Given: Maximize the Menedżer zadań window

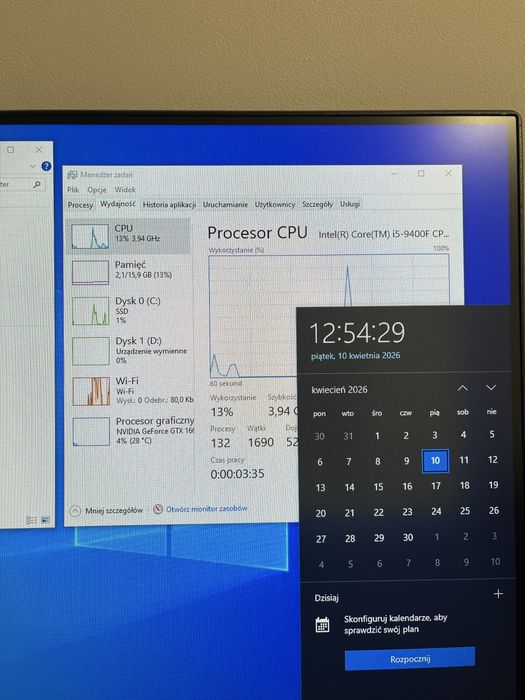Looking at the screenshot, I should (x=421, y=173).
